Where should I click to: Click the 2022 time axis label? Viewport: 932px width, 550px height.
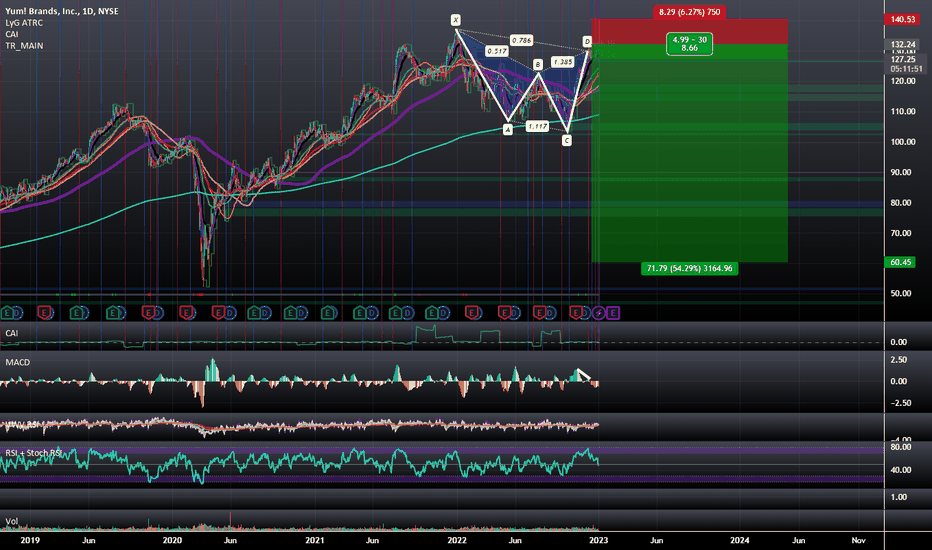[456, 540]
